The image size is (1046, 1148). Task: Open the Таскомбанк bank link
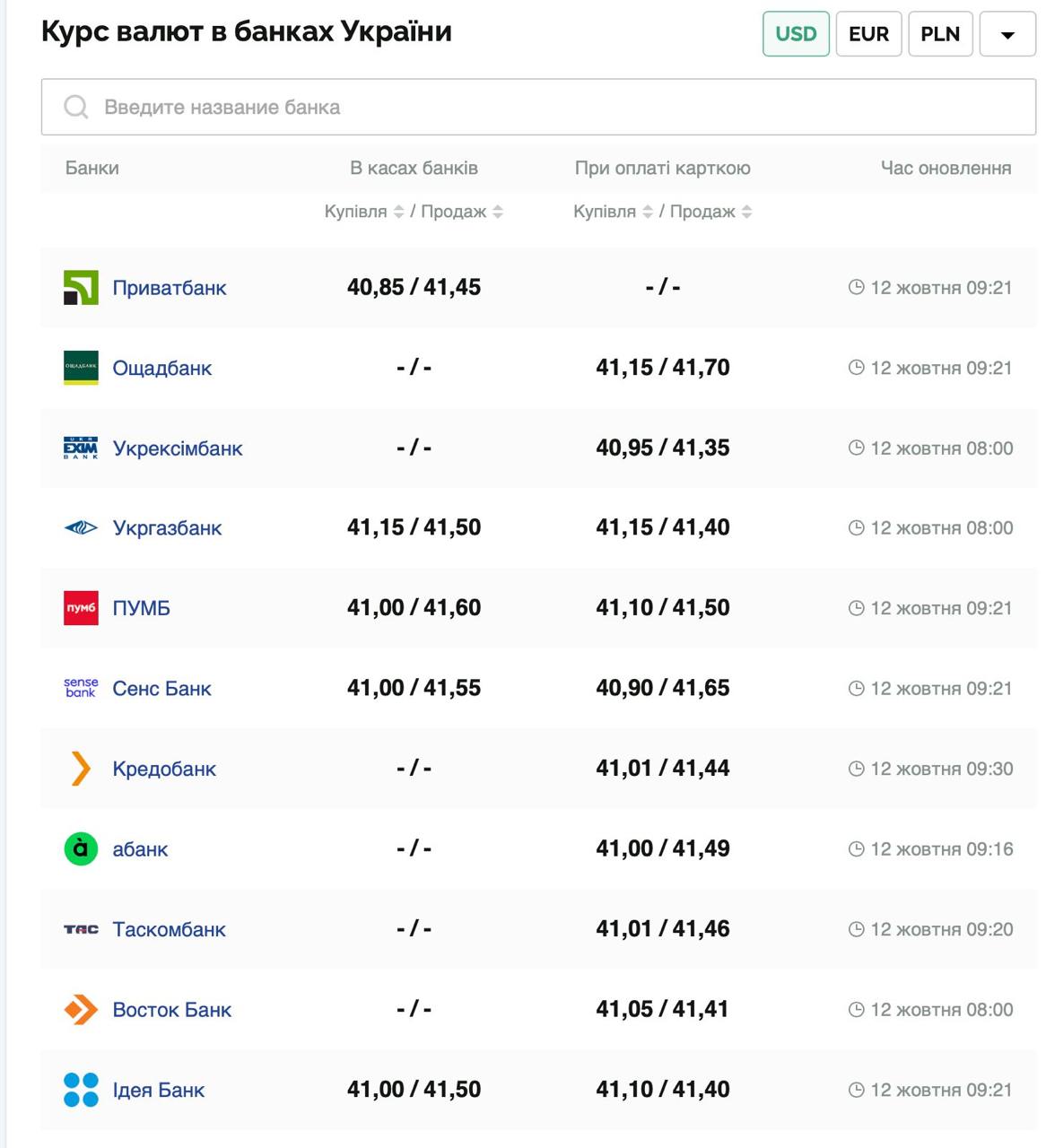pos(169,929)
